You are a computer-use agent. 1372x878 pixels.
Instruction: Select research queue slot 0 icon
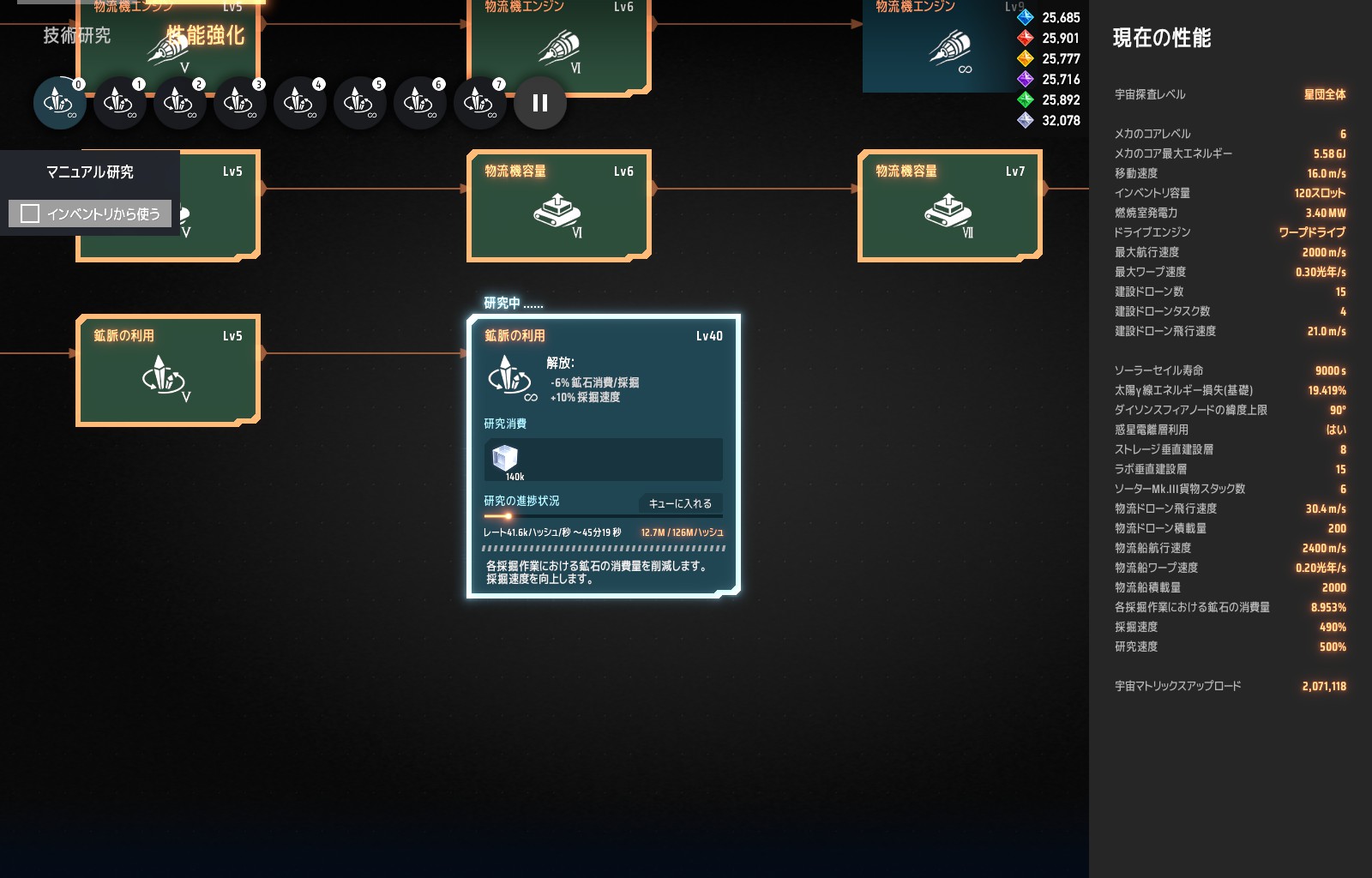(x=59, y=103)
